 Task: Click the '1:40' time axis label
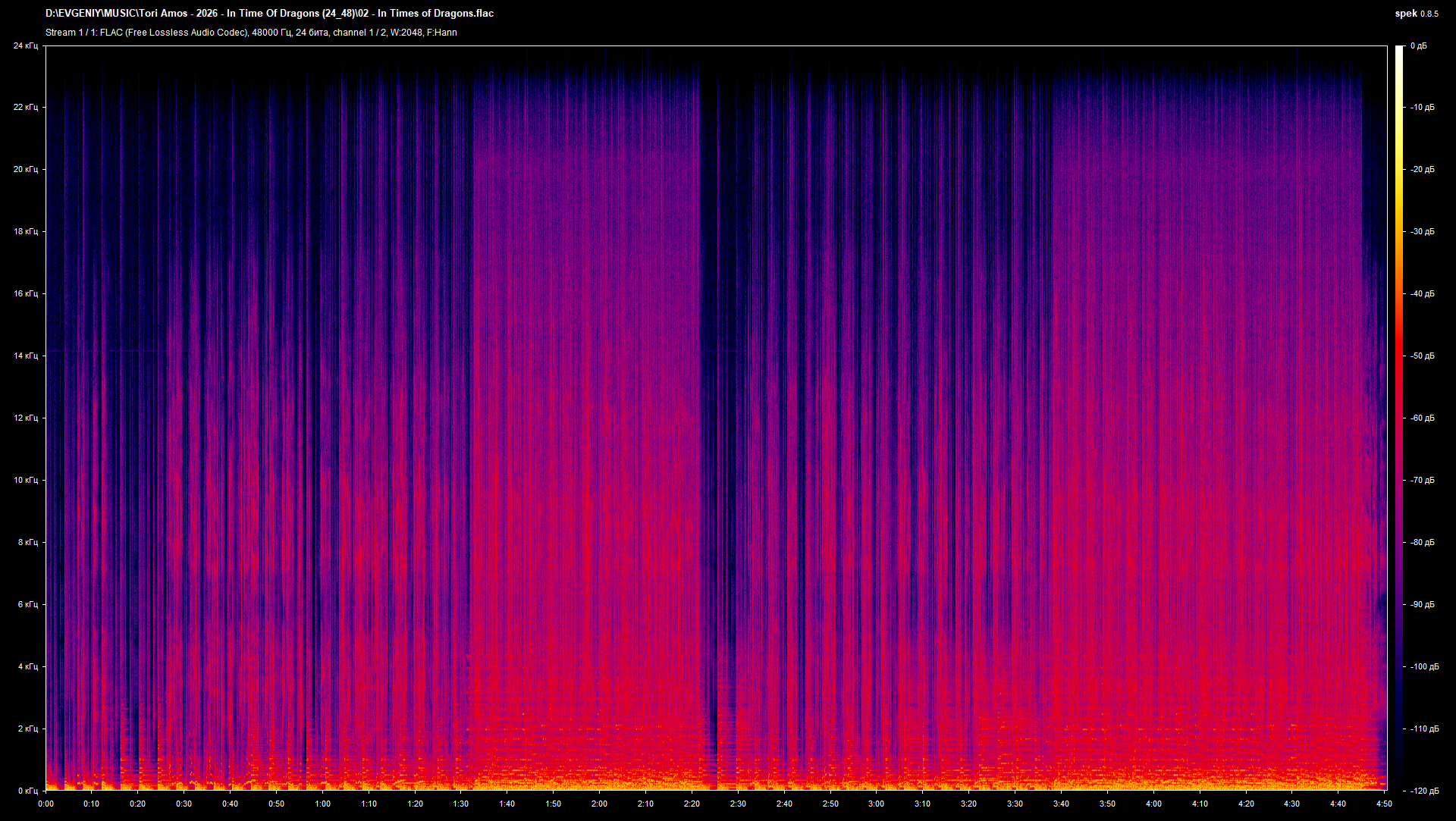click(x=507, y=804)
